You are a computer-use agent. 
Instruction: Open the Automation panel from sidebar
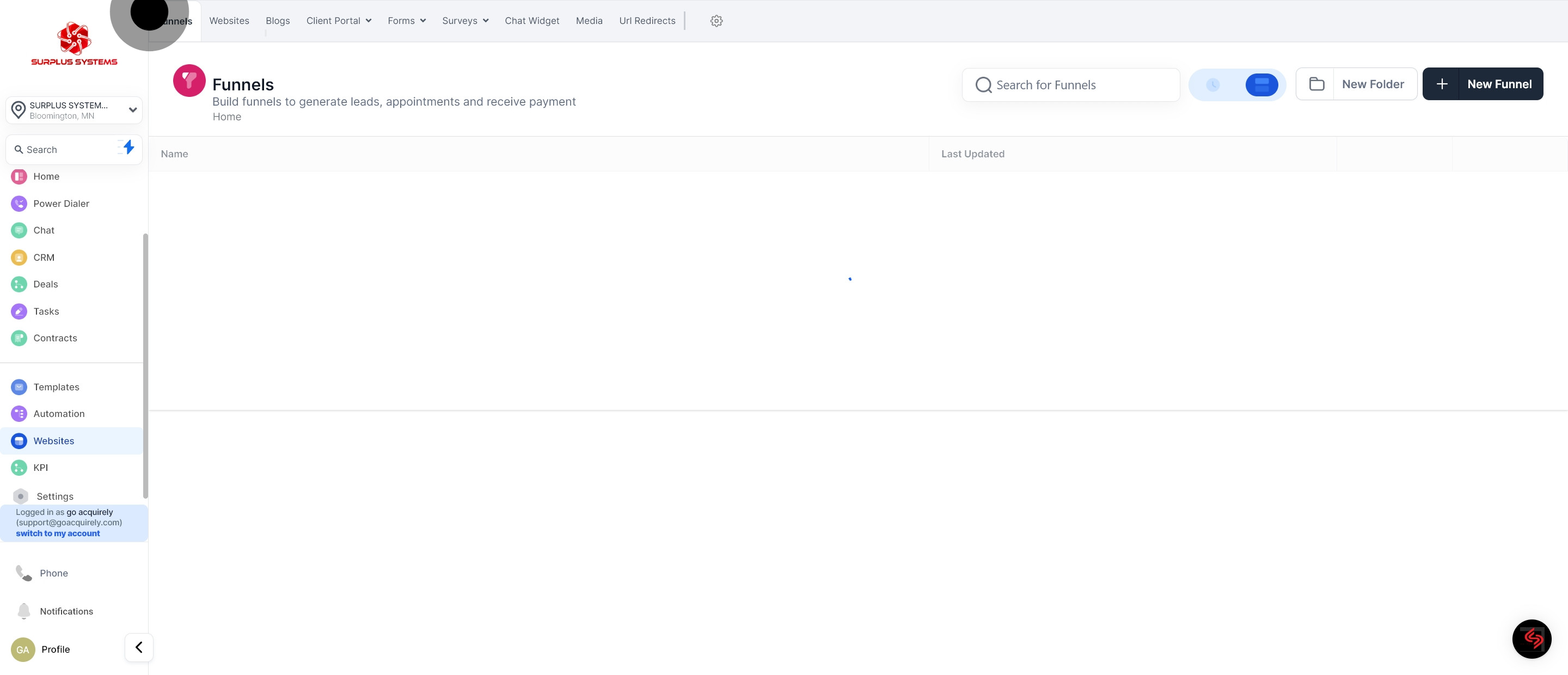59,413
